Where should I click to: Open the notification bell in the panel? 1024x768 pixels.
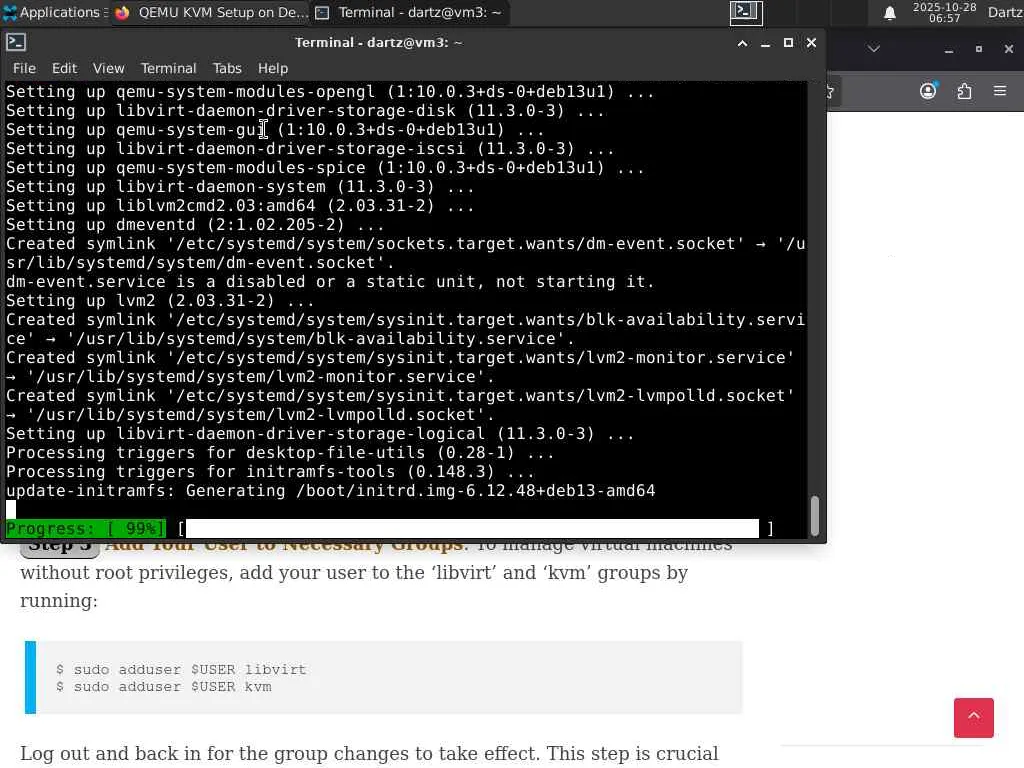coord(889,13)
